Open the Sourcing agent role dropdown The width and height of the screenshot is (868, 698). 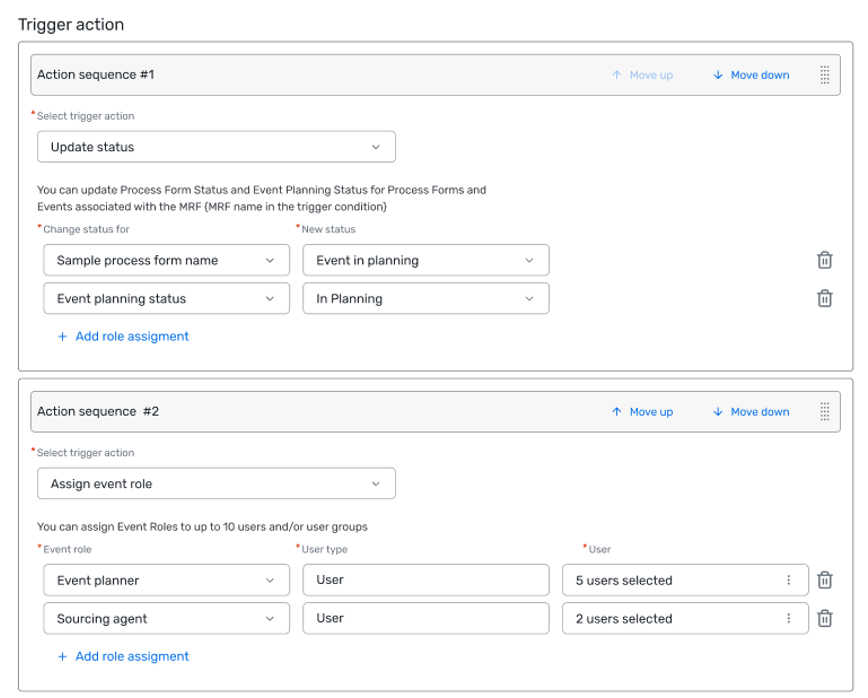pos(166,618)
